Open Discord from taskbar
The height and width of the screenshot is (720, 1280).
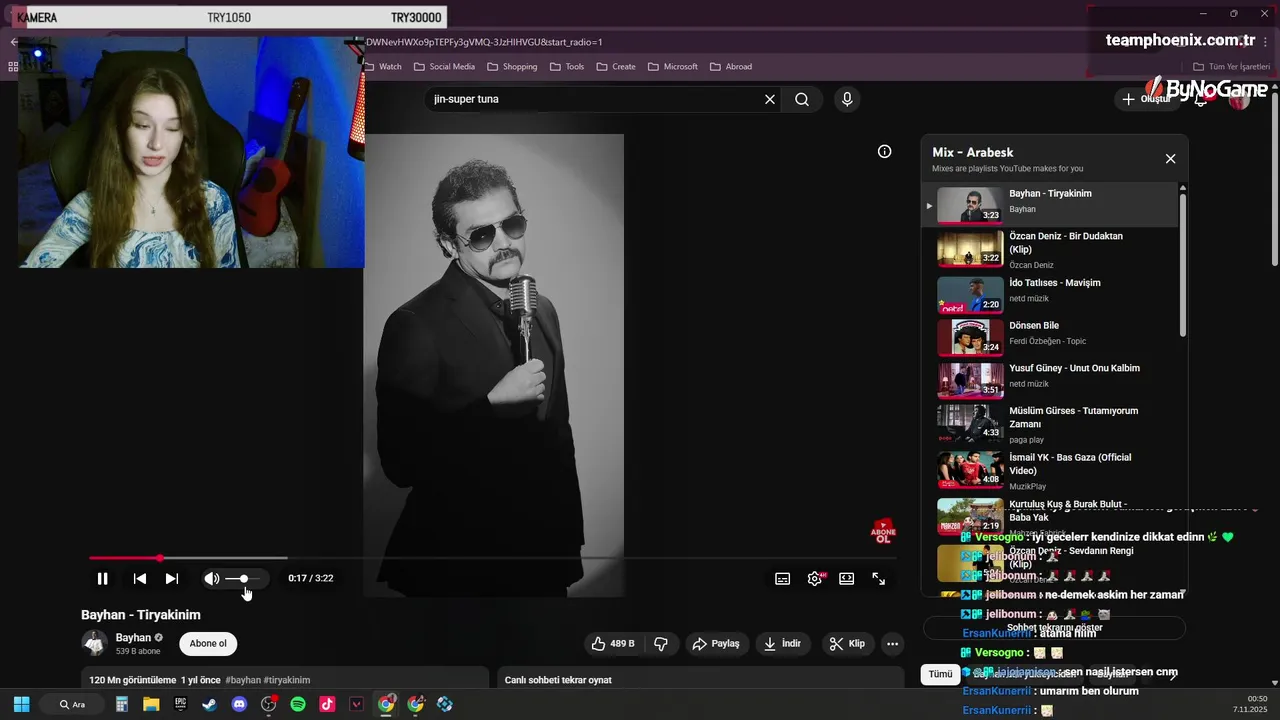point(239,704)
